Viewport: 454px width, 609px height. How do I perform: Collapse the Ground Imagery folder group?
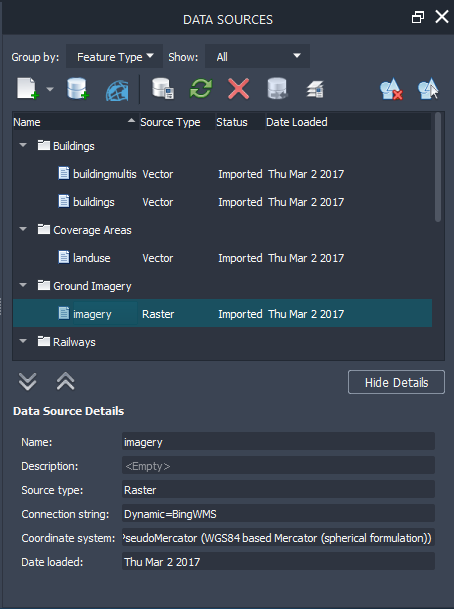[x=23, y=285]
